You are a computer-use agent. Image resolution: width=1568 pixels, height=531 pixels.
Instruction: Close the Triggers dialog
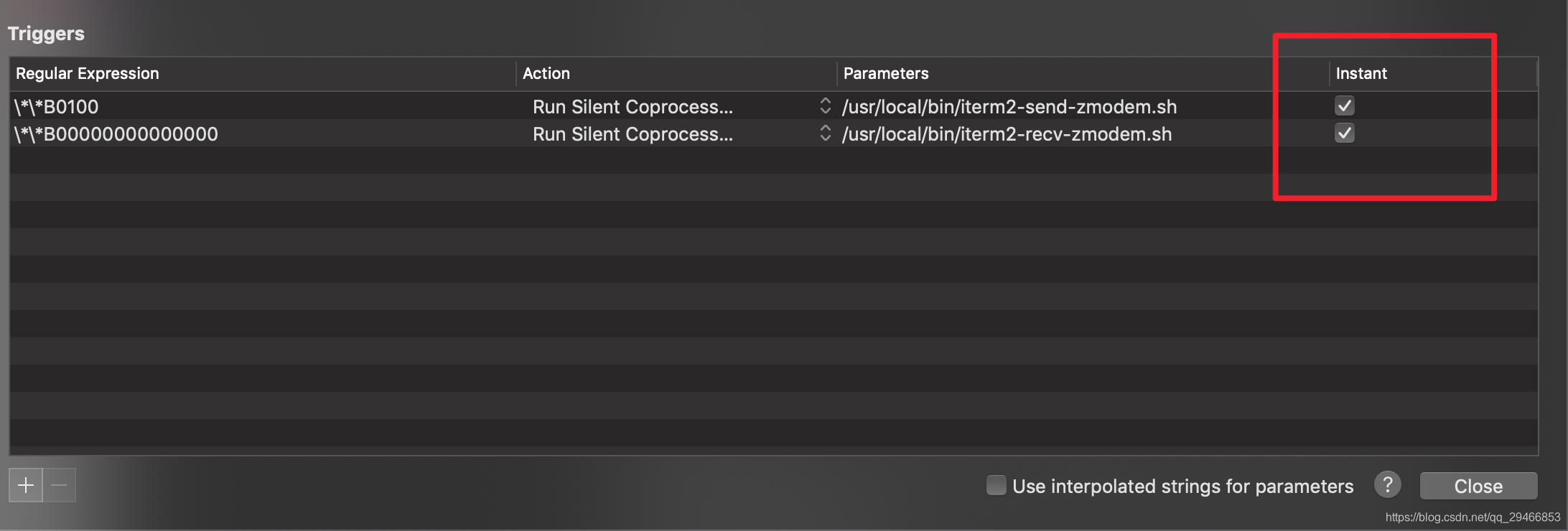1478,486
